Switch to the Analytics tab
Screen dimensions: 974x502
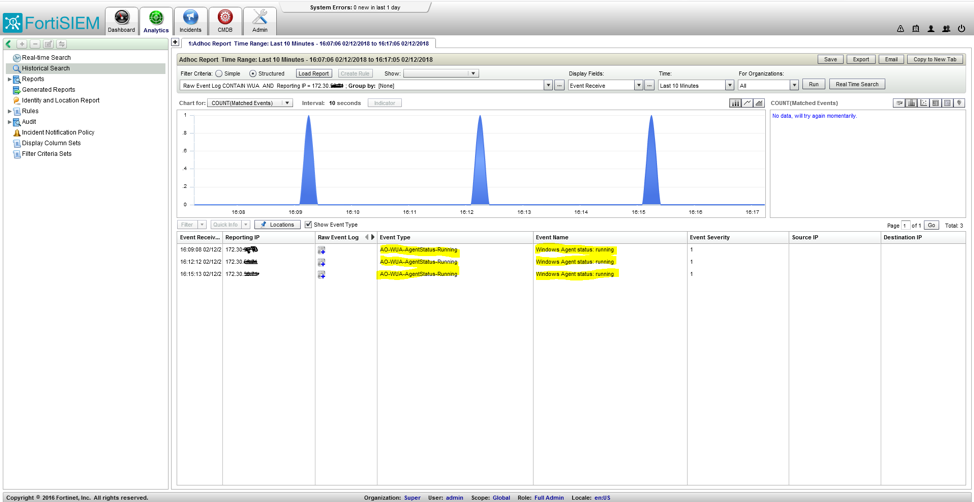coord(156,21)
